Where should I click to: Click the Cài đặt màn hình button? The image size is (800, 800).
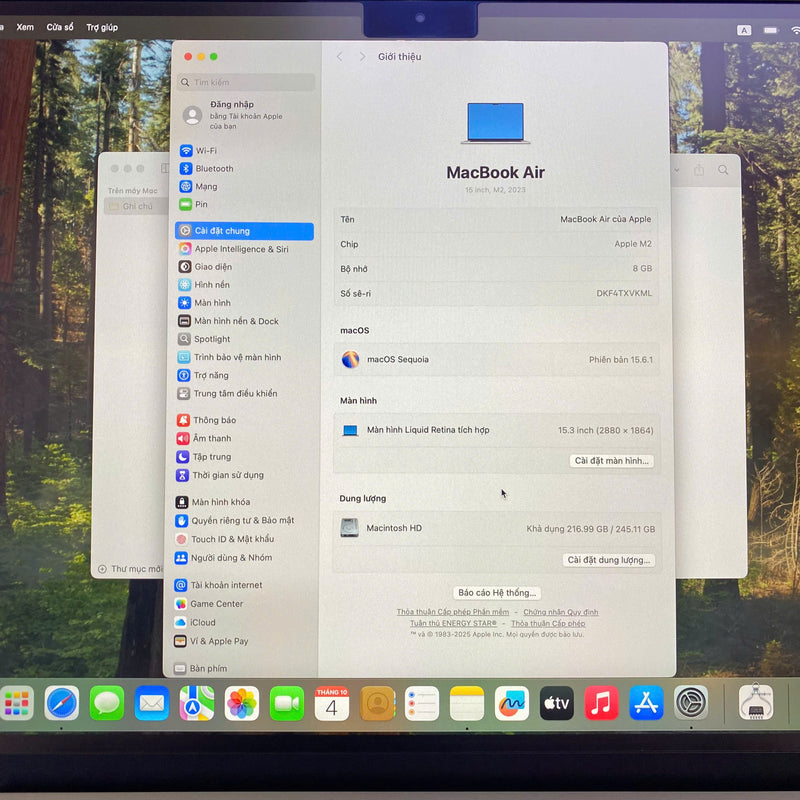click(x=612, y=461)
